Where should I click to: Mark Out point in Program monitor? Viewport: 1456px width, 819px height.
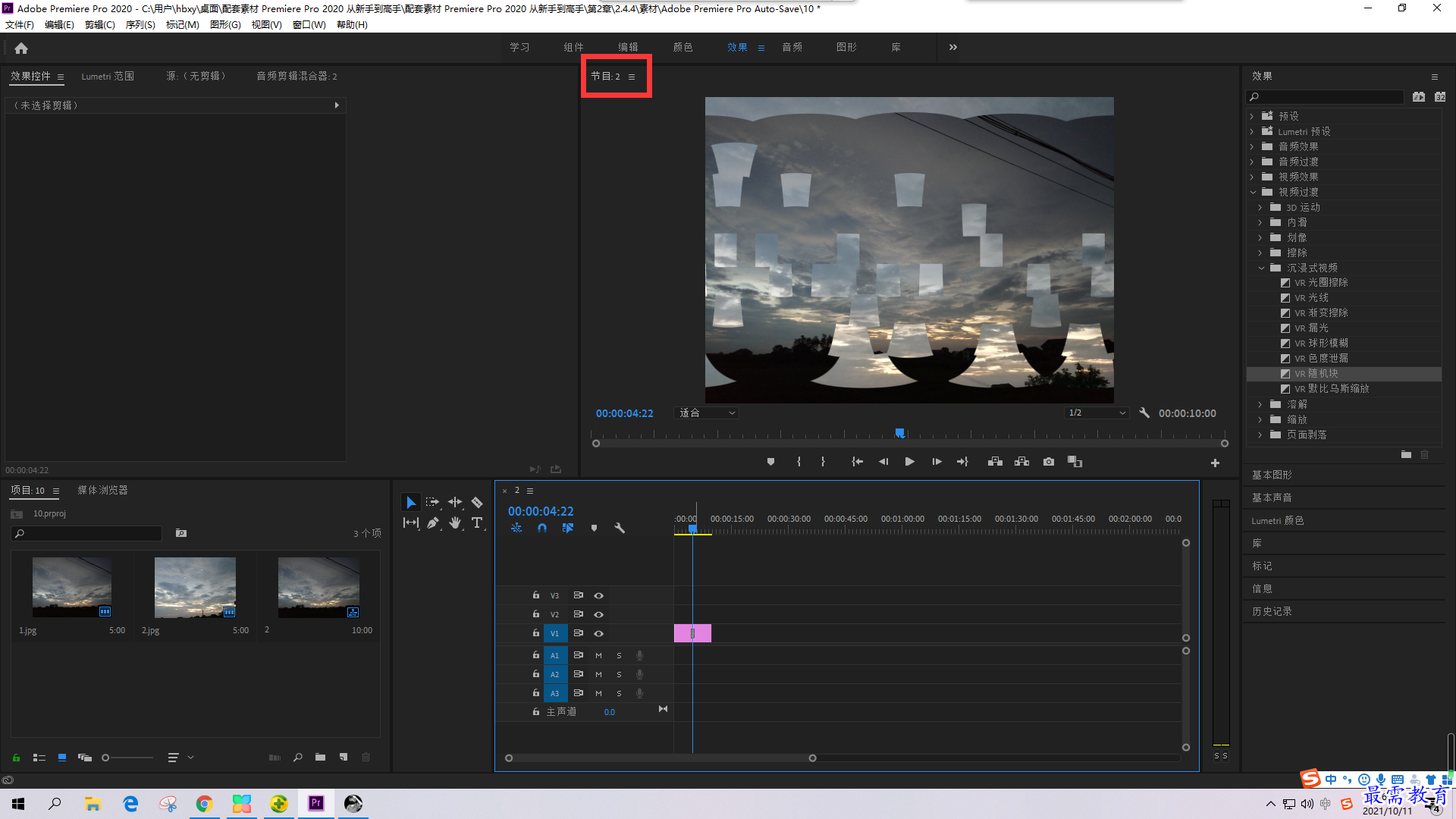point(823,462)
